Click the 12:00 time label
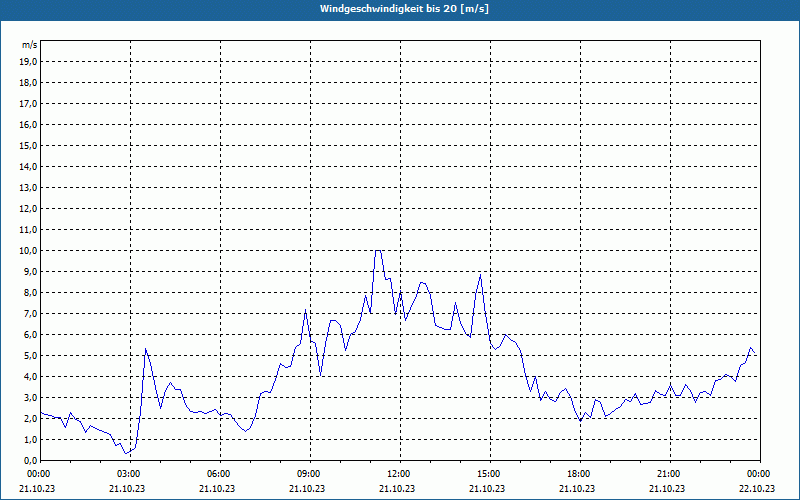 tap(397, 474)
